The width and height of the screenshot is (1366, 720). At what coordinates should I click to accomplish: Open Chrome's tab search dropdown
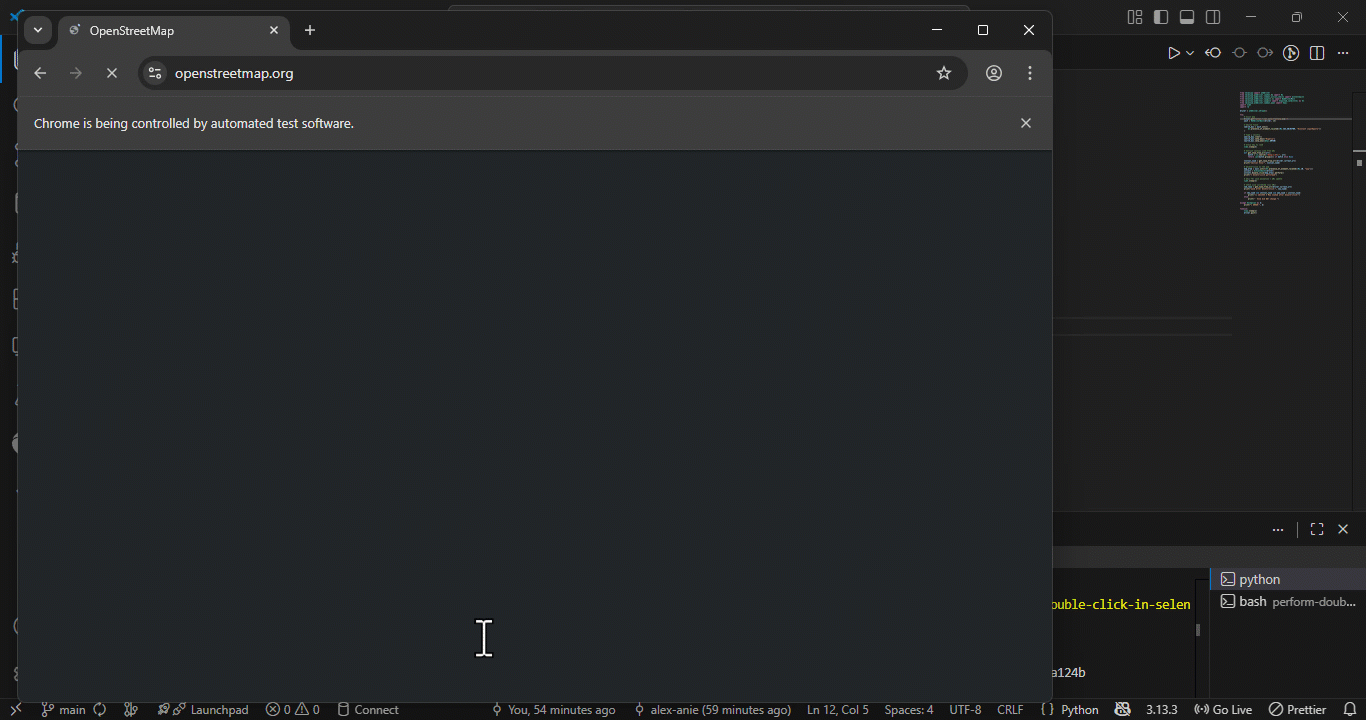(x=37, y=30)
